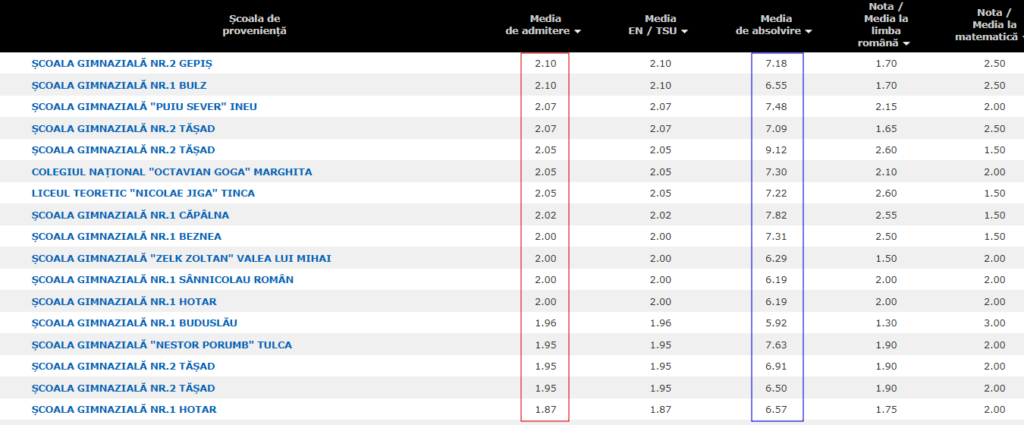
Task: Select ȘCOALA GIMNAZIALĂ NR.1 BEZNEA link
Action: tap(126, 236)
